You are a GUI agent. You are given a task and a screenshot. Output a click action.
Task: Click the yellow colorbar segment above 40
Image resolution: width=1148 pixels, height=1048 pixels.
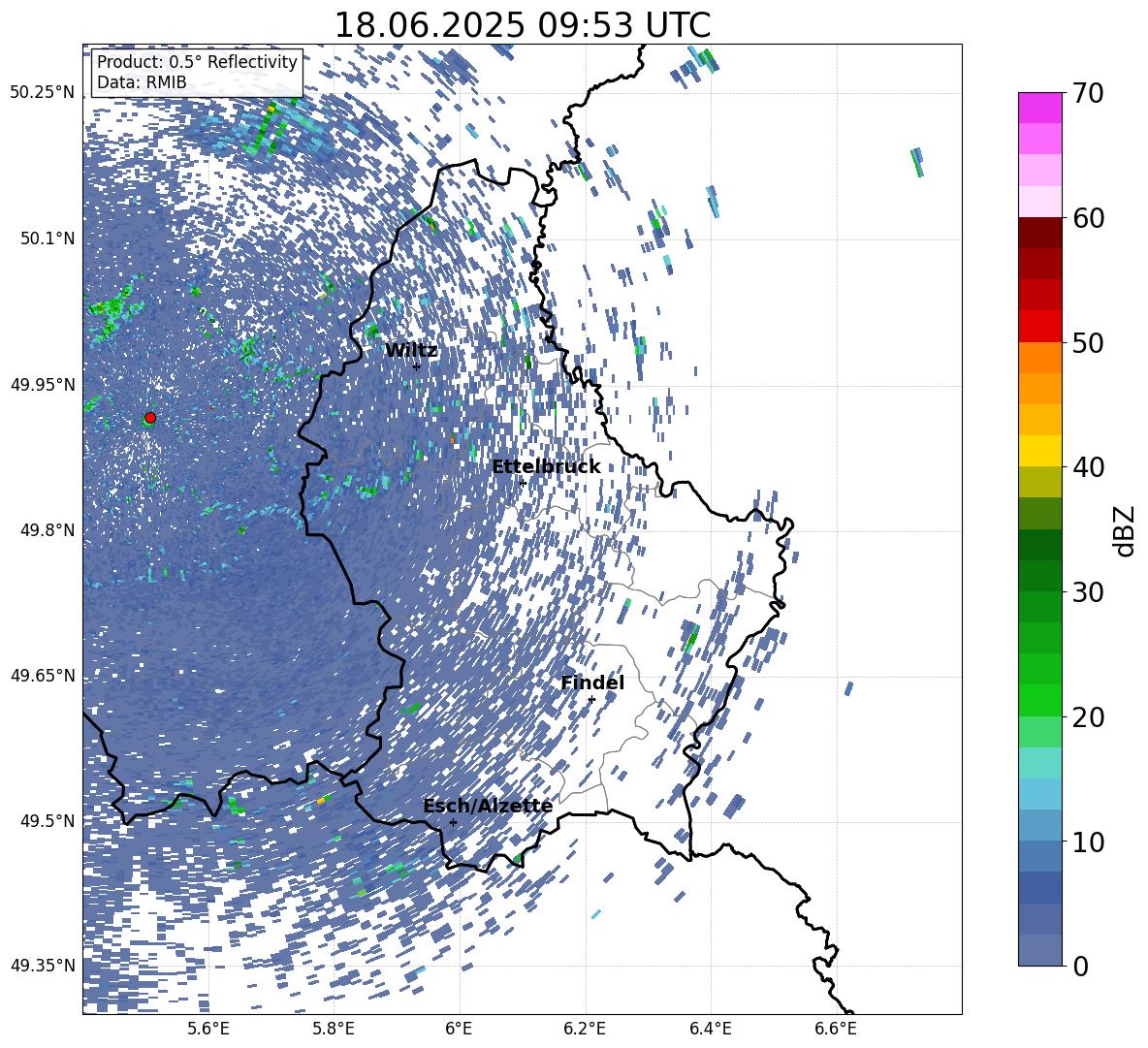1039,451
